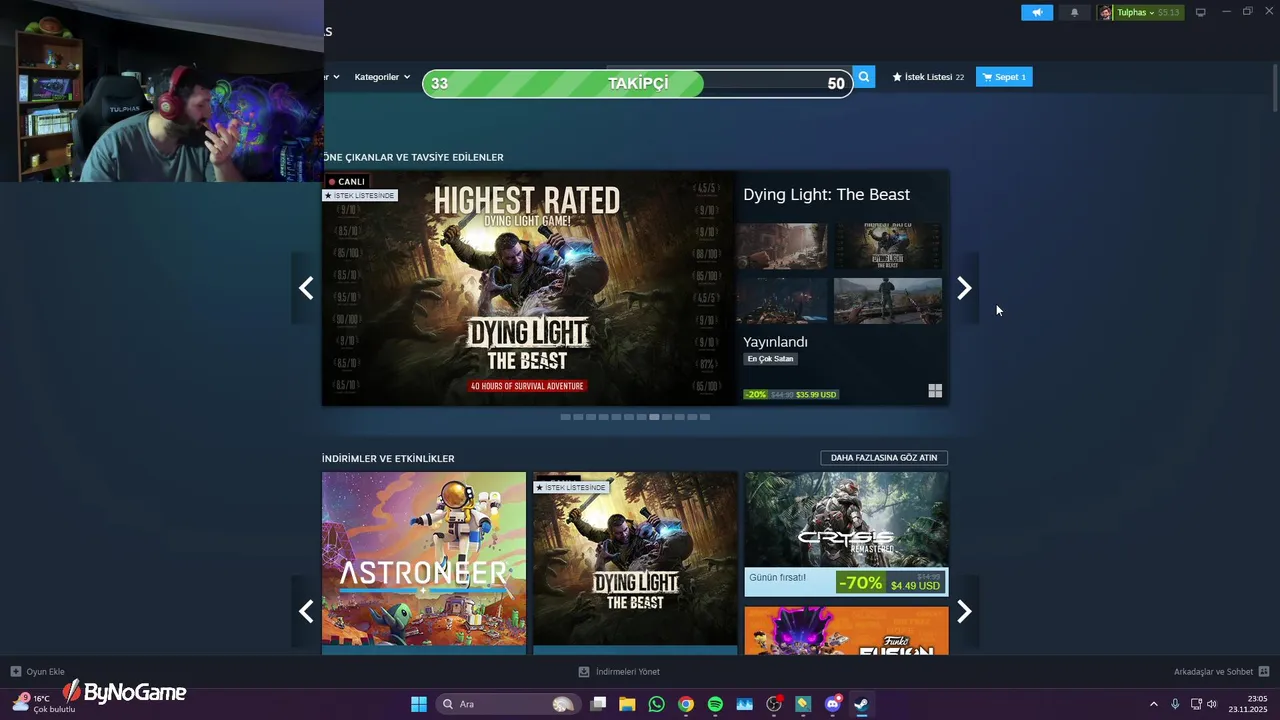Show hidden system tray icons chevron

1153,704
